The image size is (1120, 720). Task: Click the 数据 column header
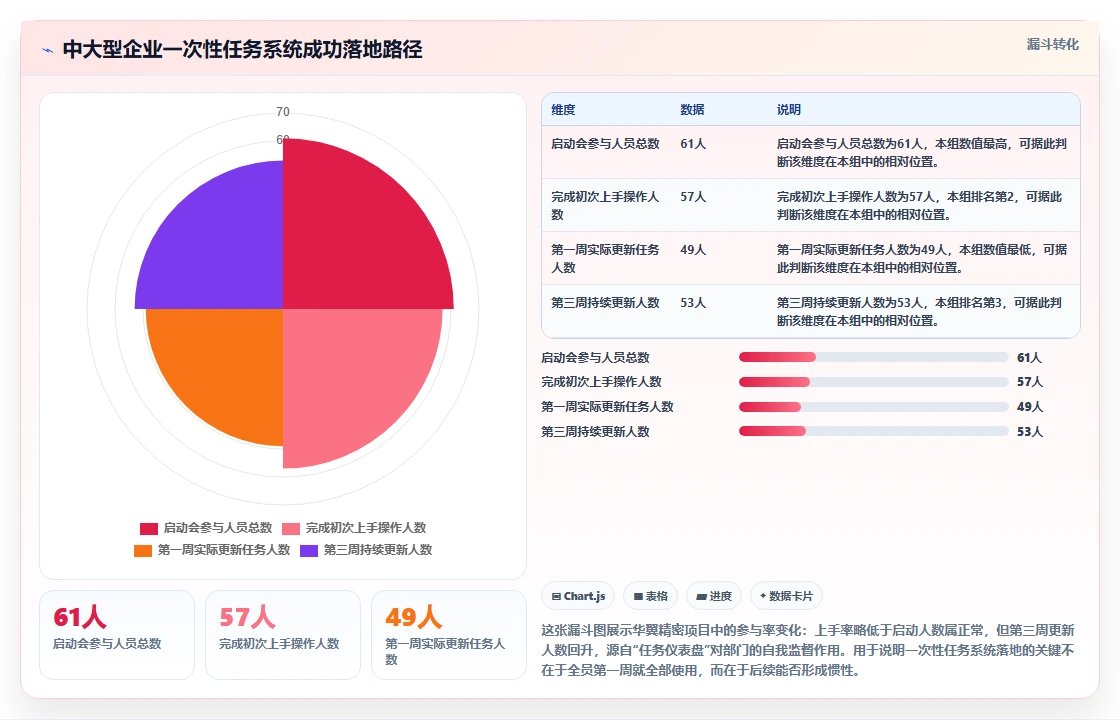coord(692,110)
